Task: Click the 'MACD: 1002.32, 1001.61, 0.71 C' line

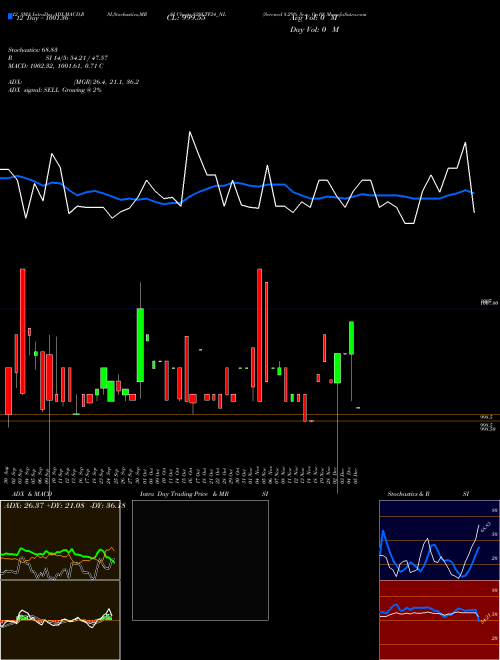Action: [56, 66]
